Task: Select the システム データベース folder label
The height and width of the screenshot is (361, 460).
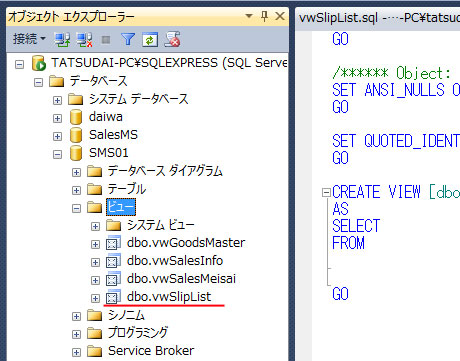Action: 138,99
